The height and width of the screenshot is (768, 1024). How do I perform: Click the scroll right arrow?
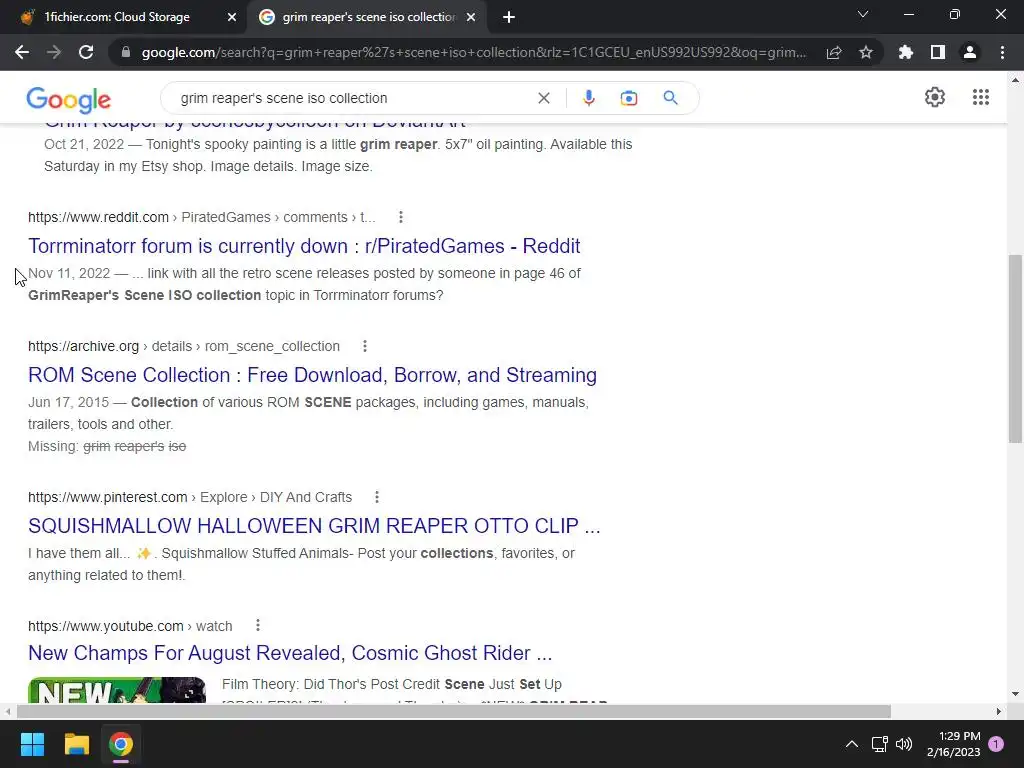999,711
